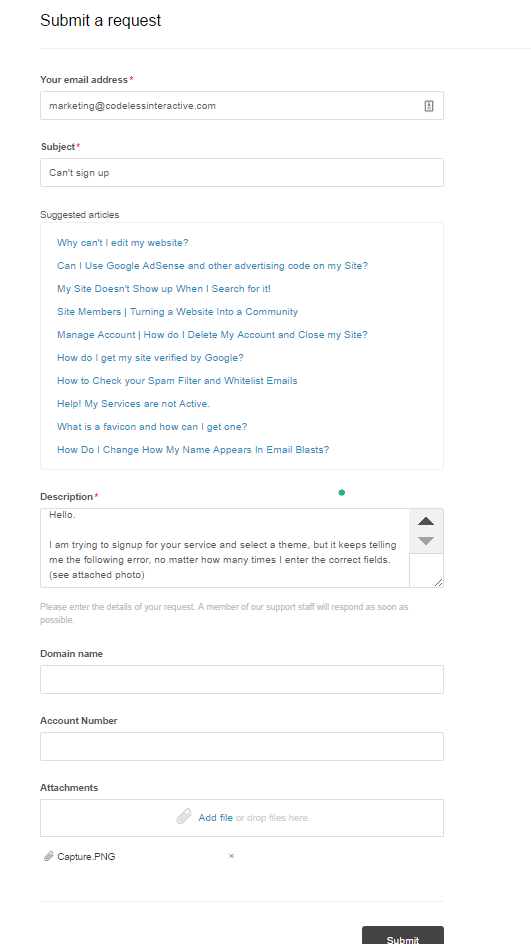The width and height of the screenshot is (531, 944).
Task: Click the description box resize handle
Action: 438,582
